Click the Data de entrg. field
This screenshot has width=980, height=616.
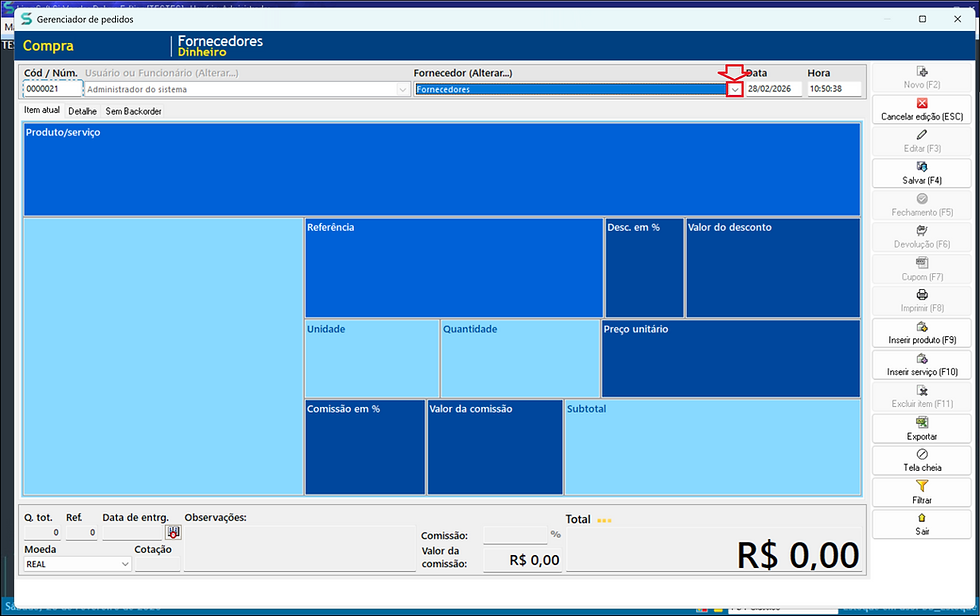(x=132, y=532)
